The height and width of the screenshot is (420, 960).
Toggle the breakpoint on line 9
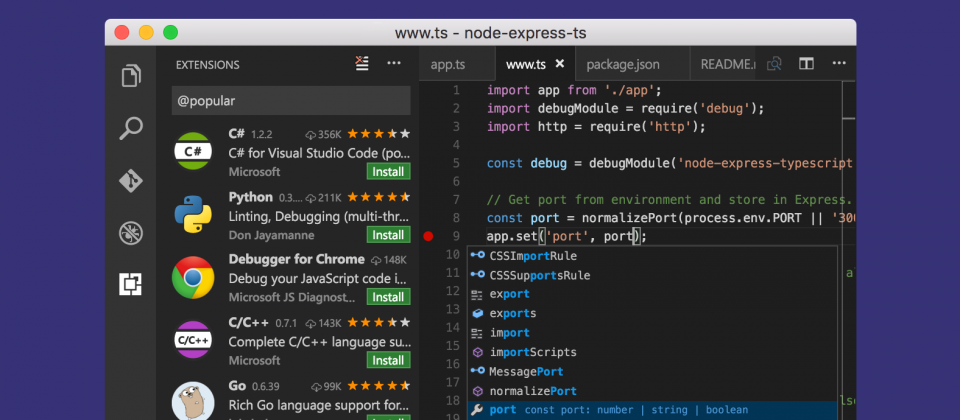(x=428, y=236)
